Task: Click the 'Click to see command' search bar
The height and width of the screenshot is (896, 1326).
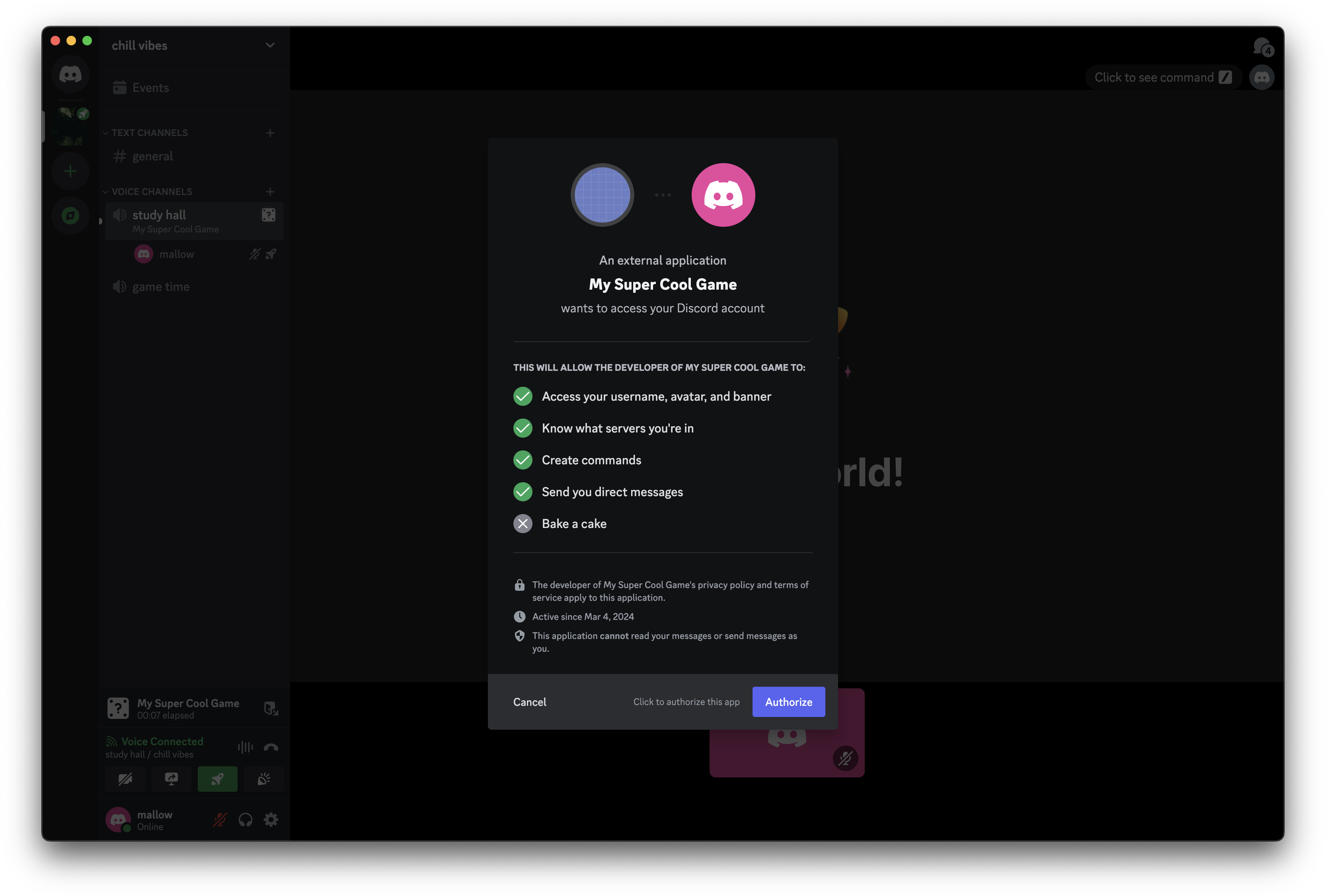Action: [x=1162, y=76]
